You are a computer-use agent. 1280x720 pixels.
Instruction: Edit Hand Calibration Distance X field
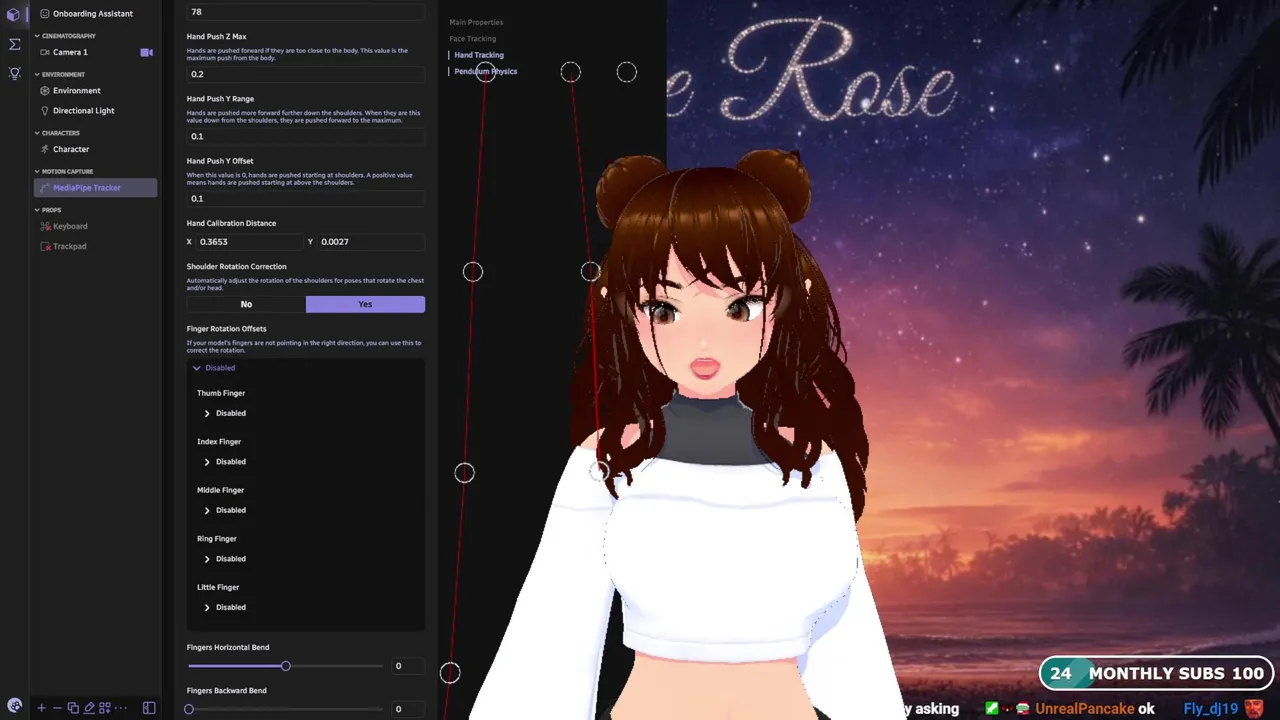point(250,242)
